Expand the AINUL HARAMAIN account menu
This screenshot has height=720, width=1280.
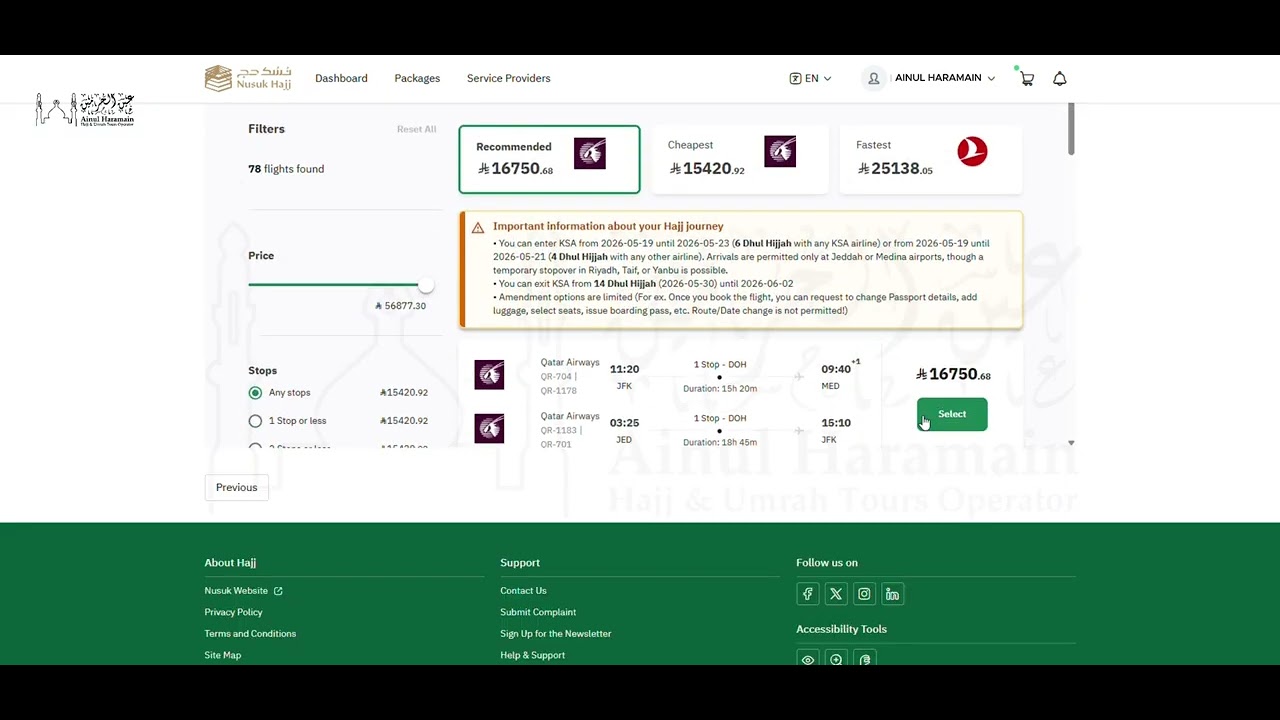click(944, 78)
